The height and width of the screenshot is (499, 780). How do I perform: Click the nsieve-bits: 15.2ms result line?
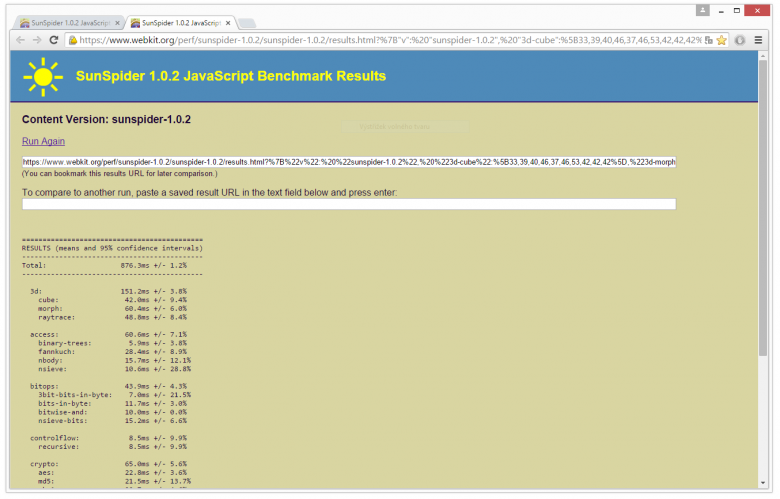click(112, 421)
